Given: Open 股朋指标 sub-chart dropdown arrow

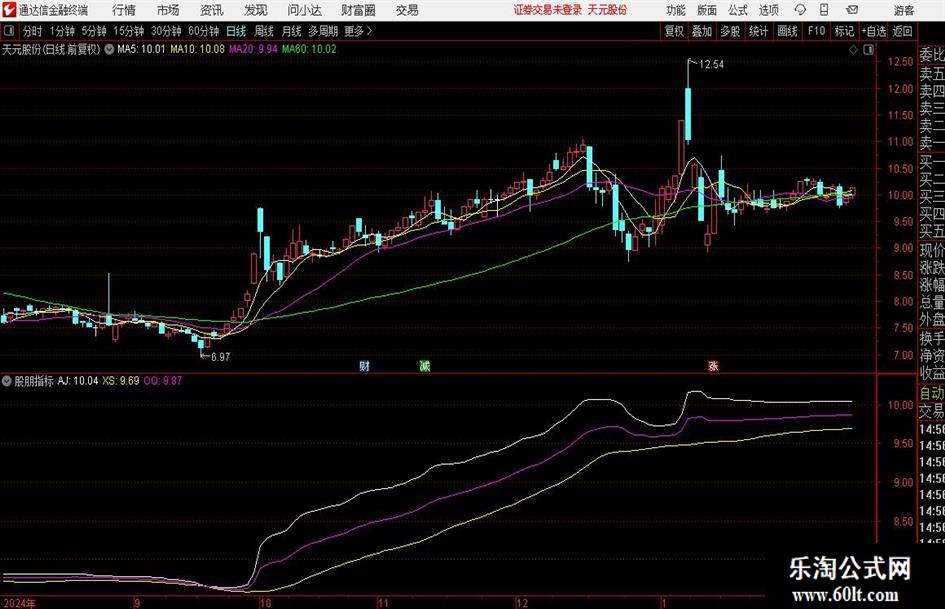Looking at the screenshot, I should pos(7,381).
